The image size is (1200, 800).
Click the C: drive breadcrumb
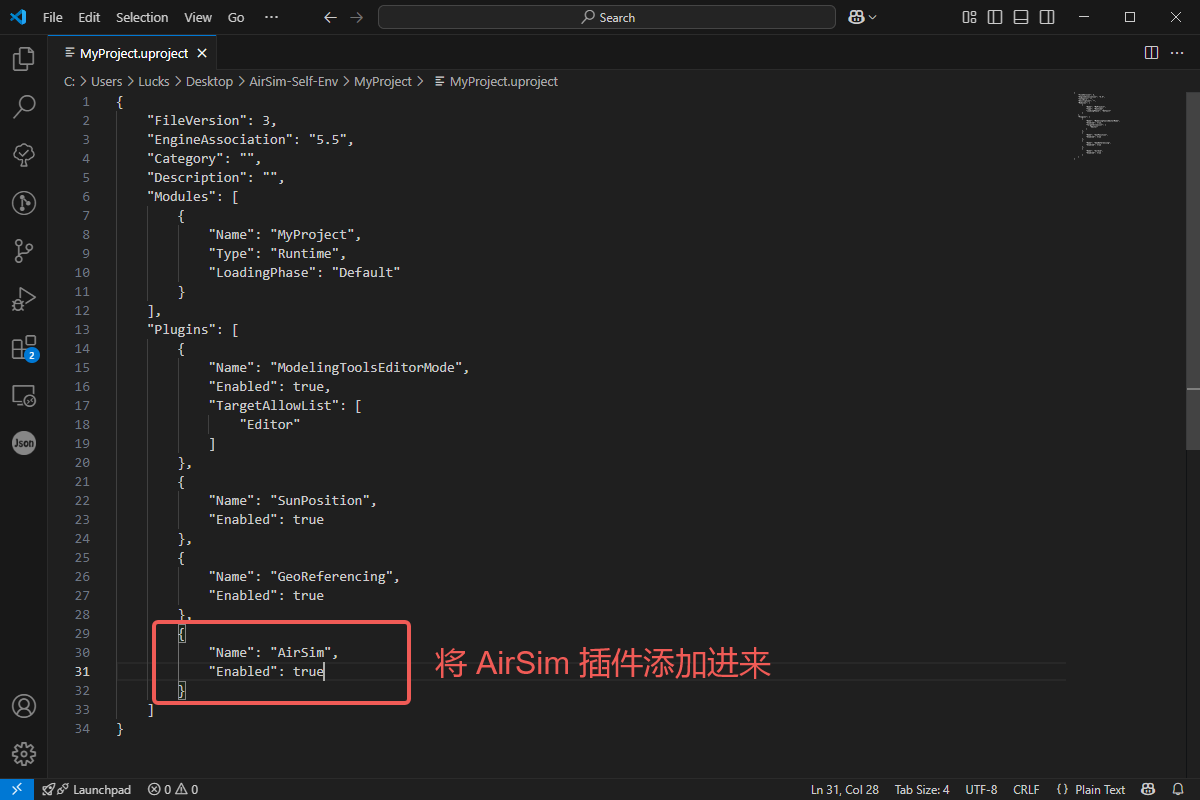(69, 81)
